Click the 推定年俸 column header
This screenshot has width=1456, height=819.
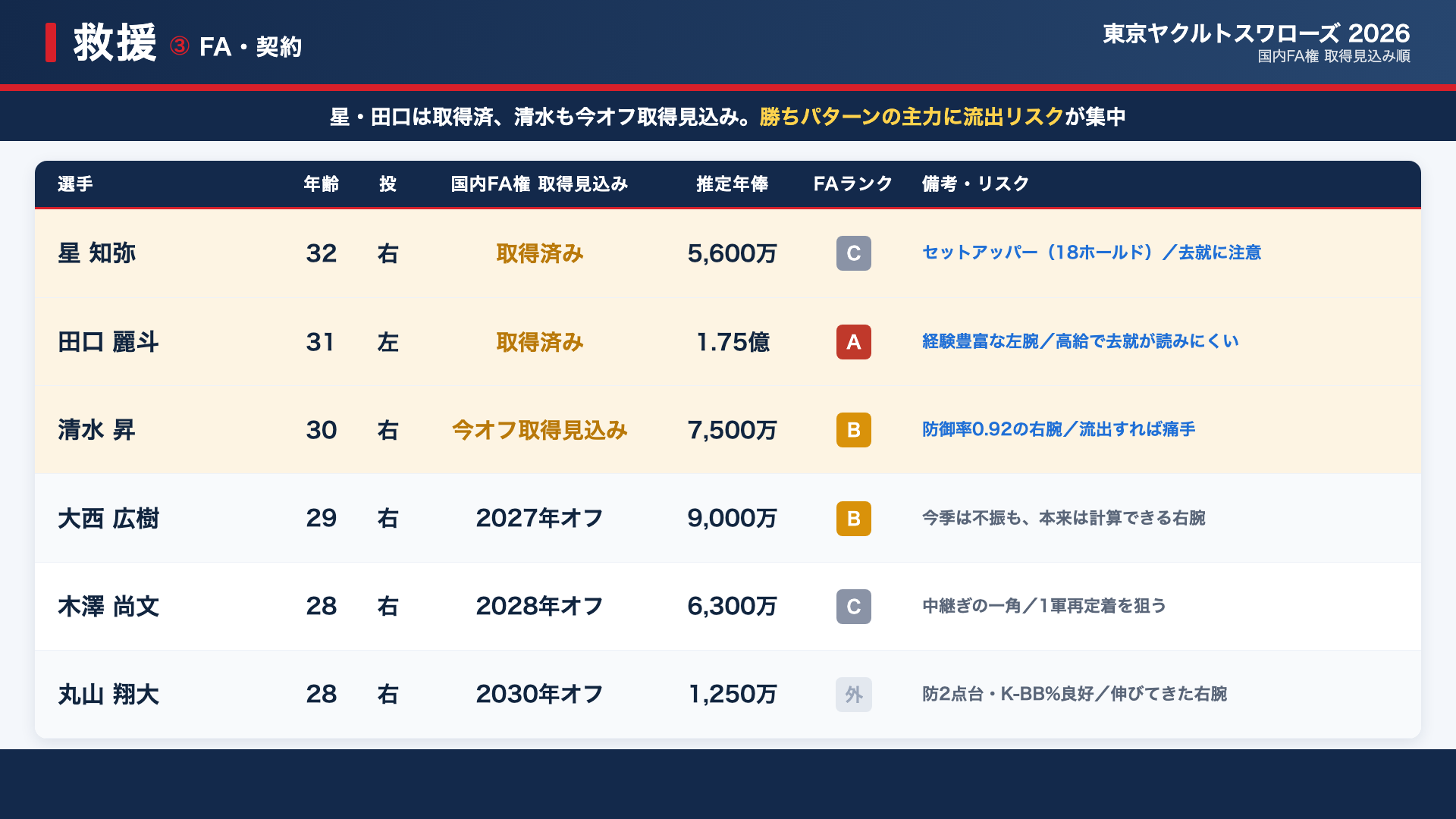[x=733, y=184]
